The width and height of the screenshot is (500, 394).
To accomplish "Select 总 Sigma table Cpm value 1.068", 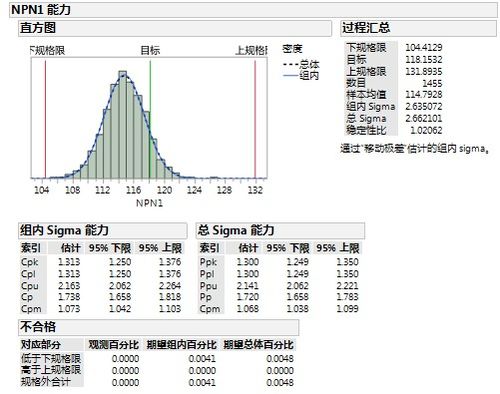I will [x=248, y=309].
